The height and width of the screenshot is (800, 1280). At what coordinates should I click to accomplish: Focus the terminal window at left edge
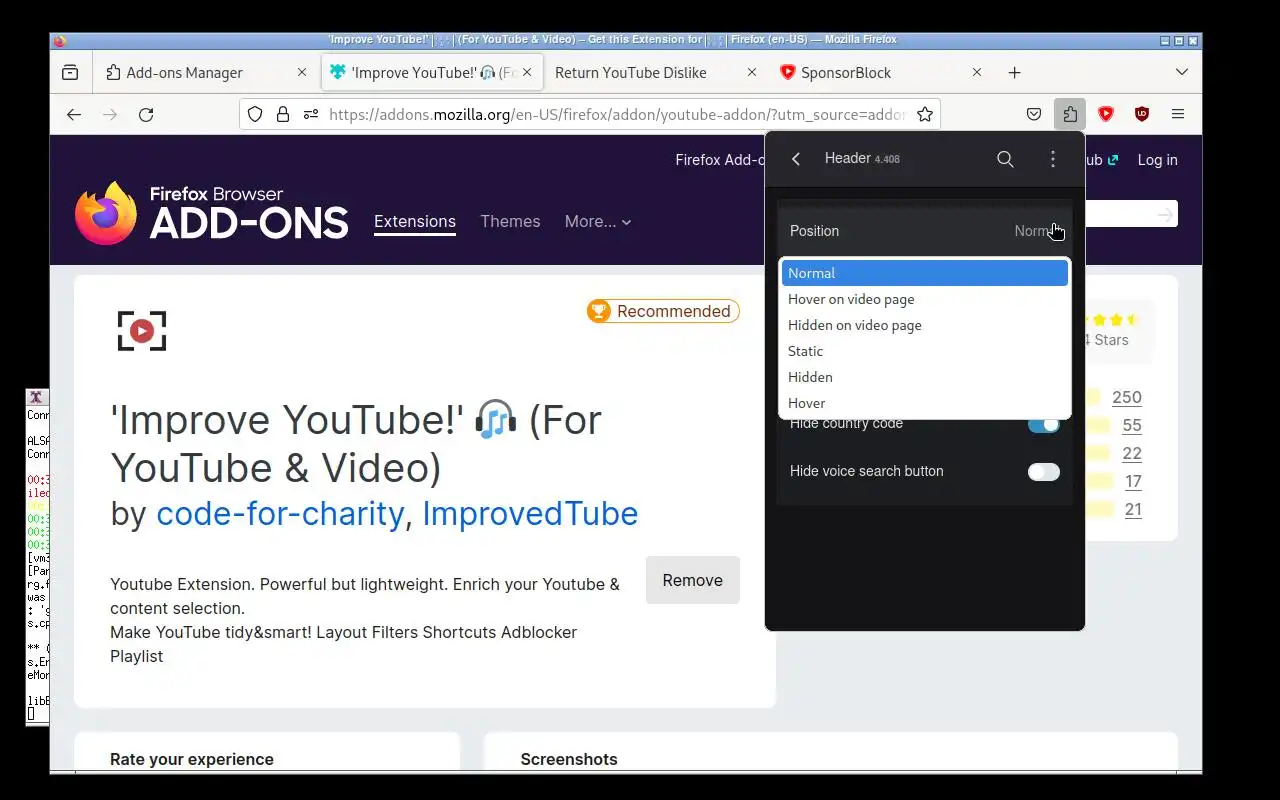(x=37, y=556)
